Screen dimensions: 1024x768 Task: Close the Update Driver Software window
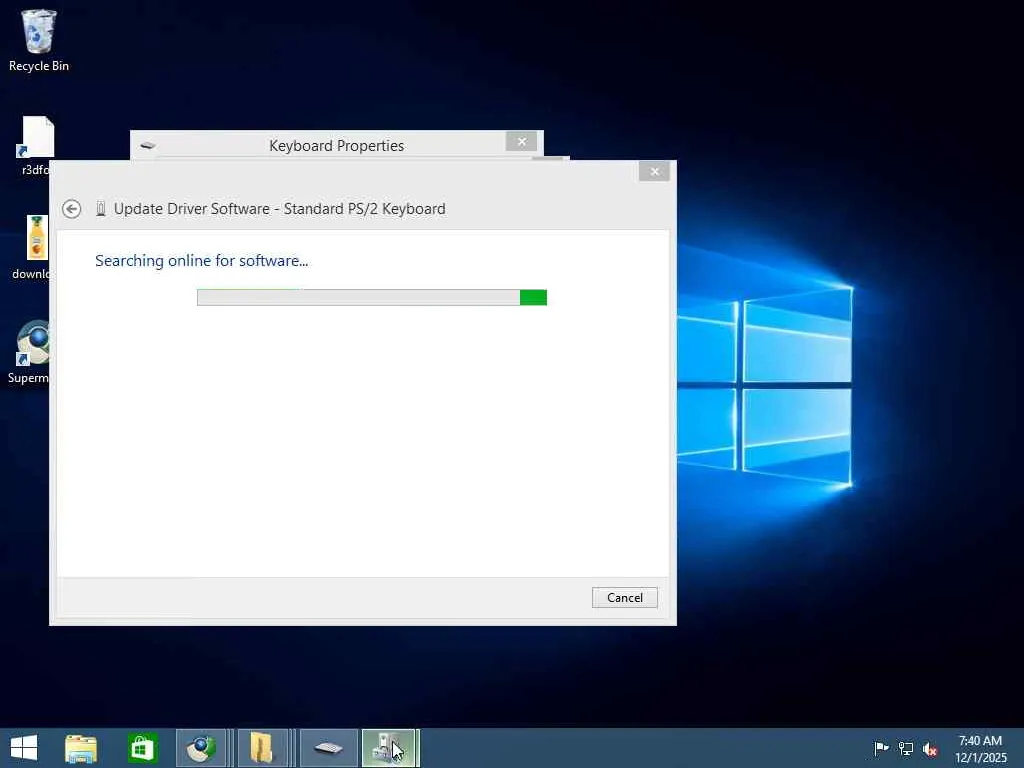click(x=654, y=172)
